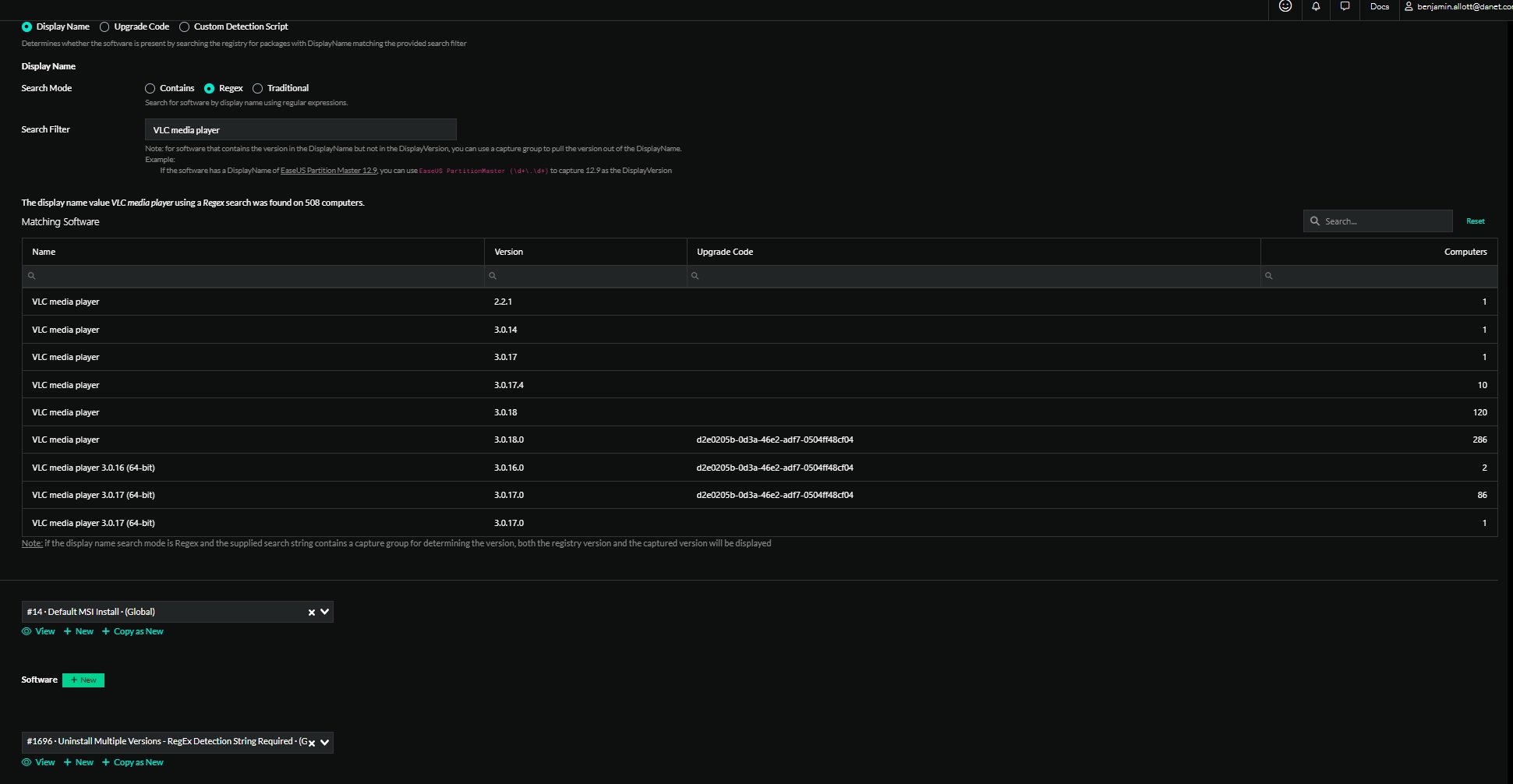View the #14 Default MSI Install script
Image resolution: width=1513 pixels, height=784 pixels.
[38, 631]
